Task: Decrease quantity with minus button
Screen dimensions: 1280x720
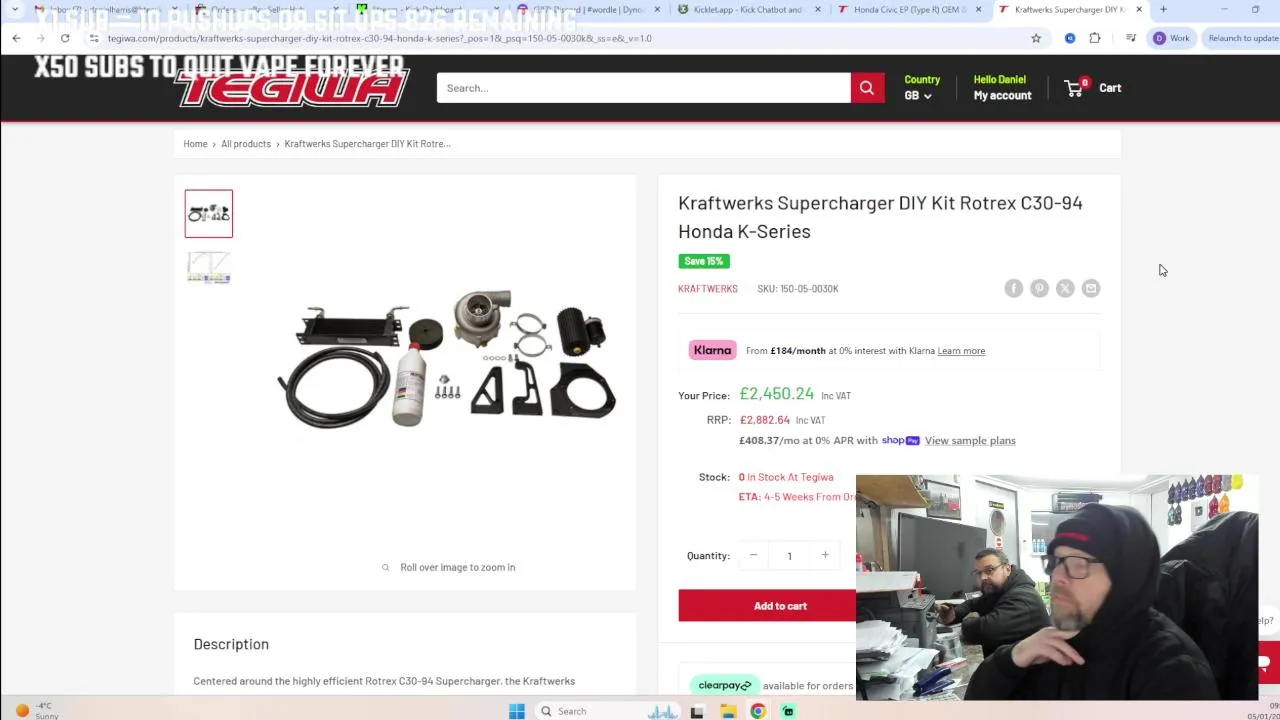Action: pos(753,555)
